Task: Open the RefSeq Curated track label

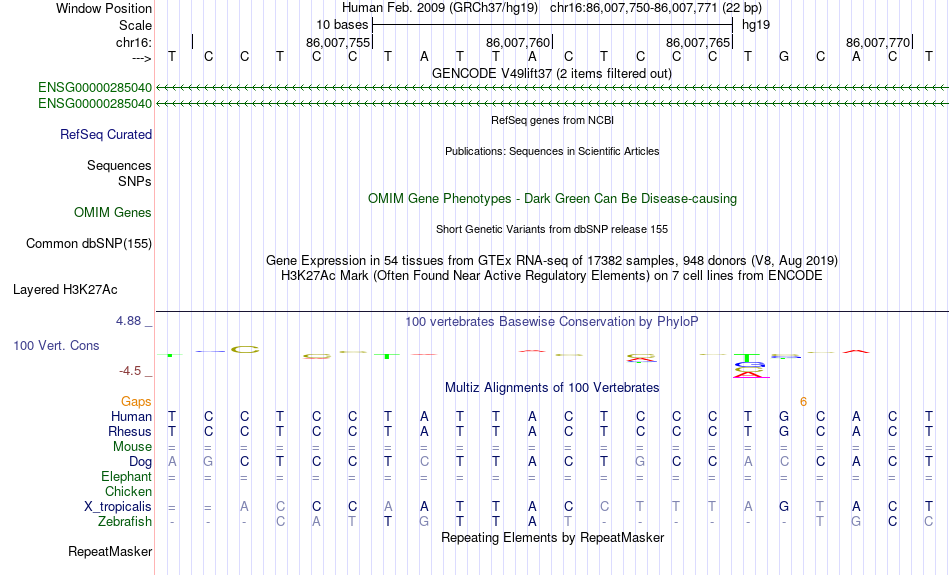Action: click(x=105, y=135)
